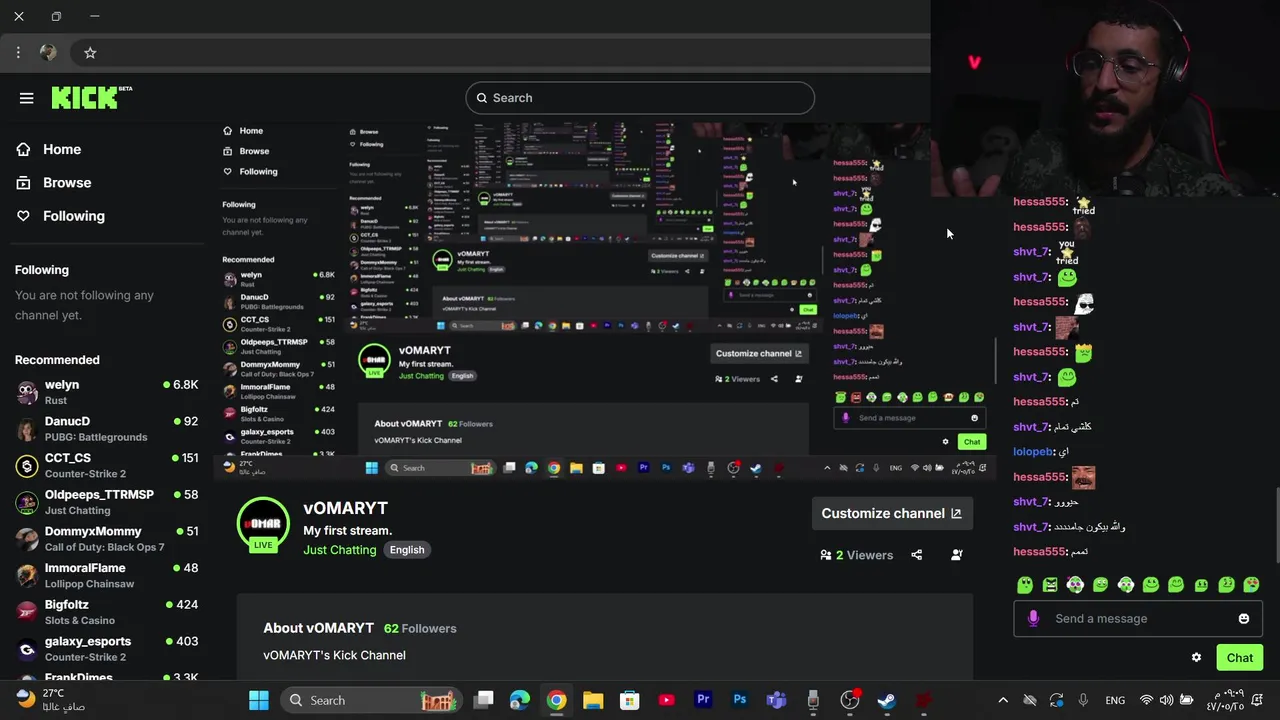Click the browser profile avatar
The width and height of the screenshot is (1280, 720).
point(48,52)
